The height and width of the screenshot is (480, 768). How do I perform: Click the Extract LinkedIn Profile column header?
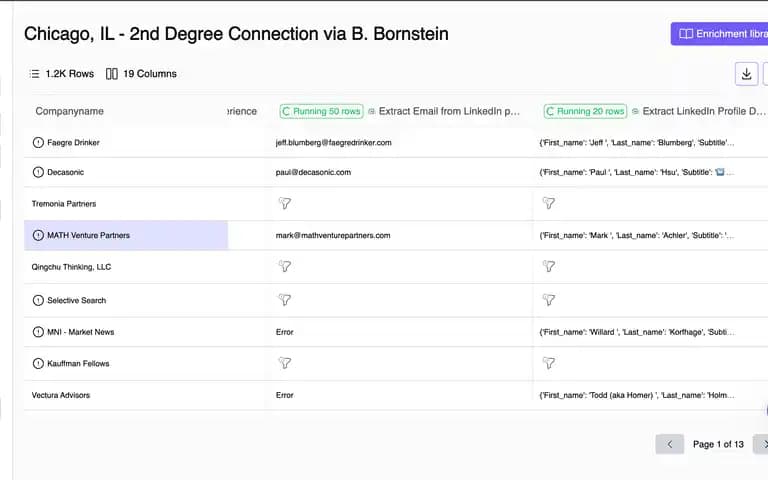coord(704,111)
